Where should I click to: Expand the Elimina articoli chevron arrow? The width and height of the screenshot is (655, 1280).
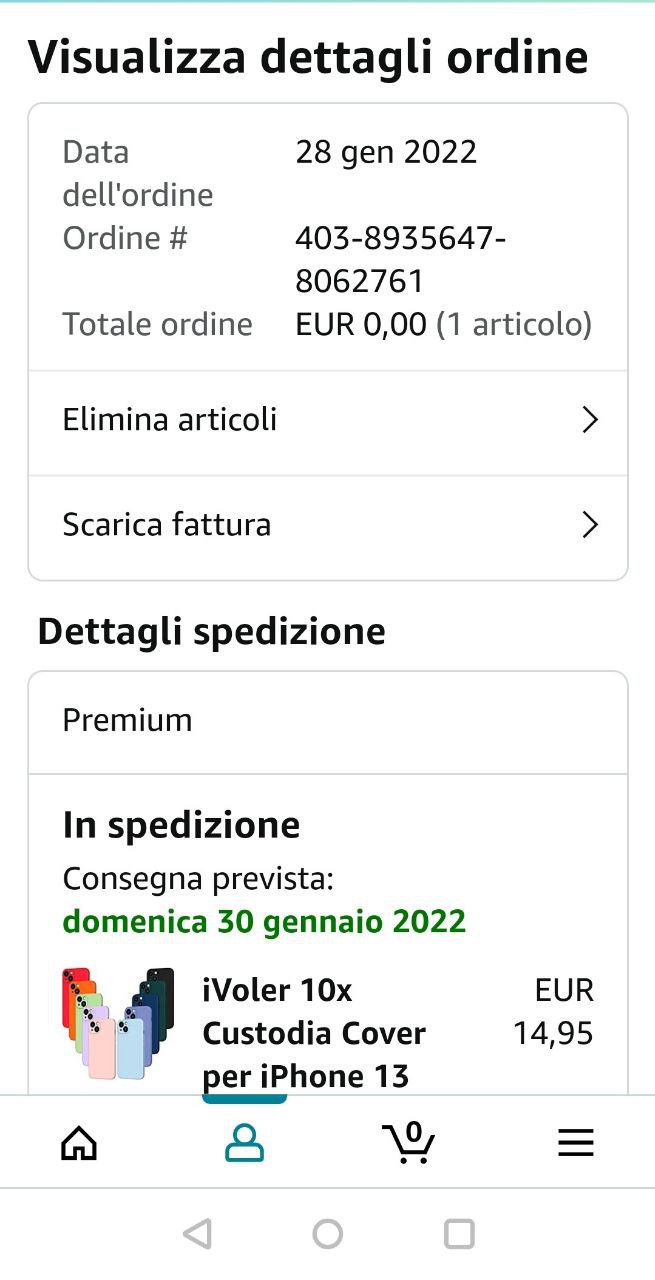pos(590,420)
